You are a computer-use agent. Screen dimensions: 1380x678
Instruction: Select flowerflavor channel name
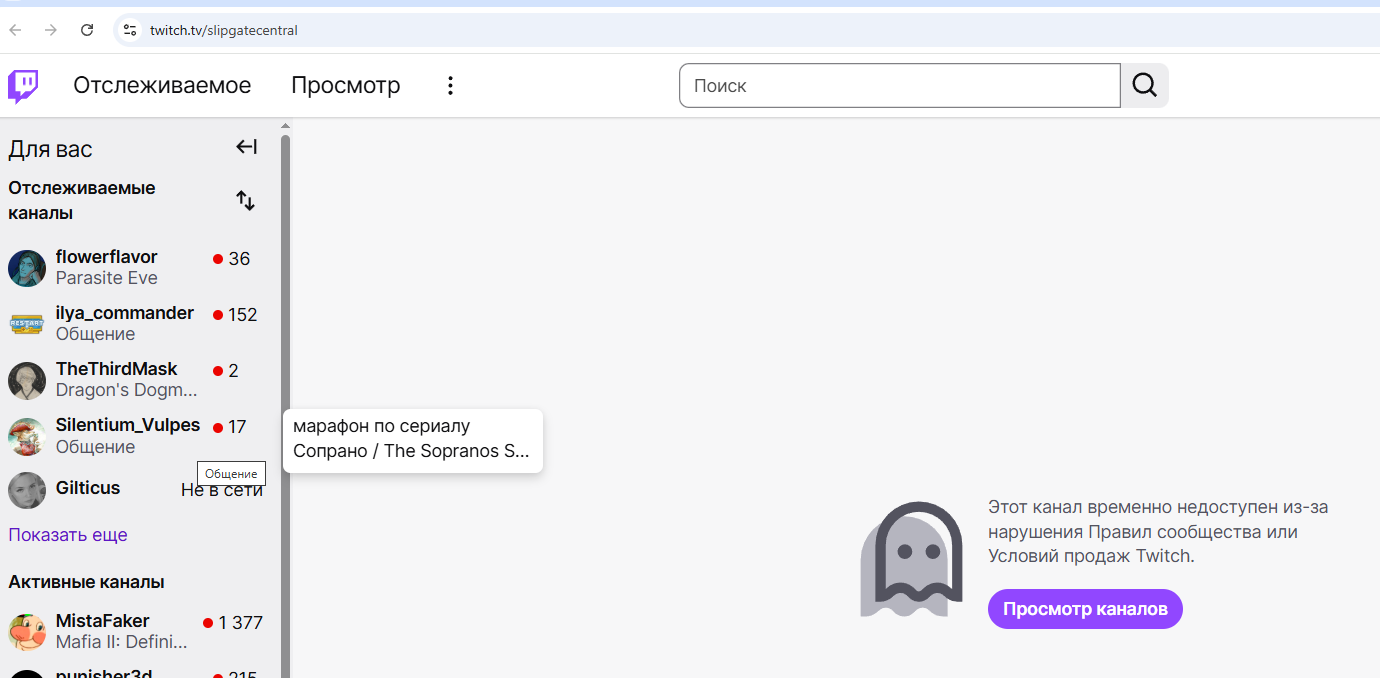[x=107, y=257]
